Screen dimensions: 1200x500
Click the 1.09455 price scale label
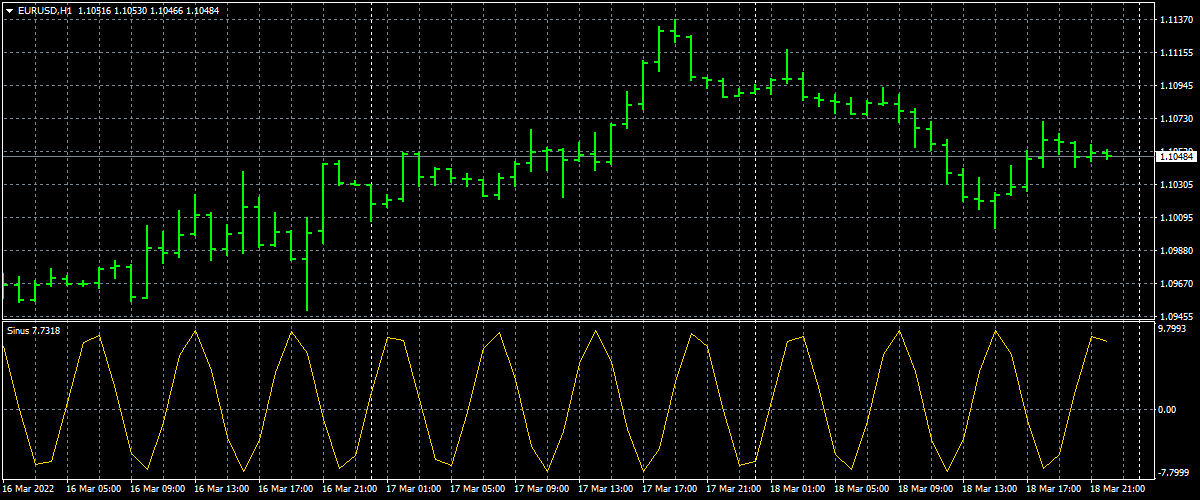click(1176, 315)
